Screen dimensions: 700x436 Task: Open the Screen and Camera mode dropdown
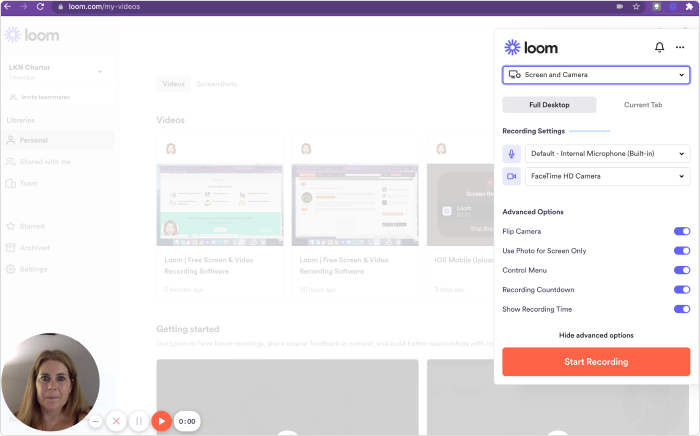[596, 75]
